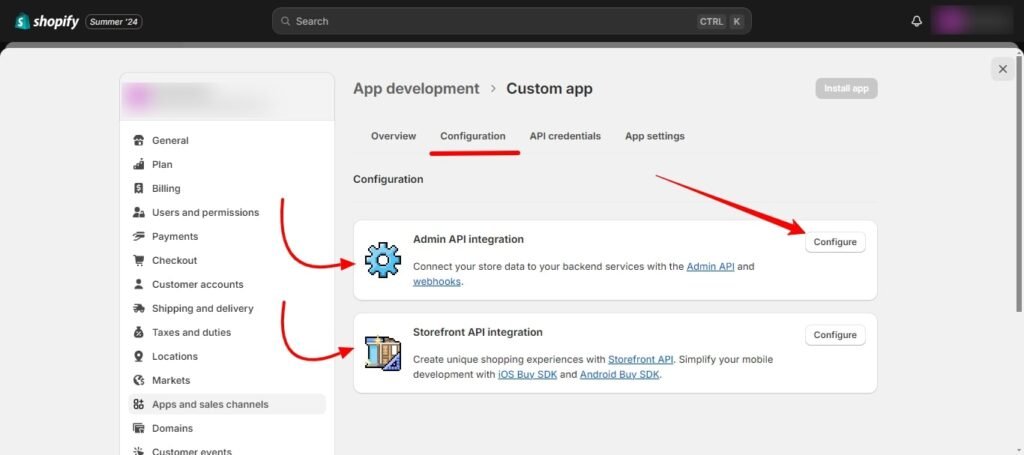The image size is (1024, 455).
Task: Click the Billing receipt icon
Action: 138,189
